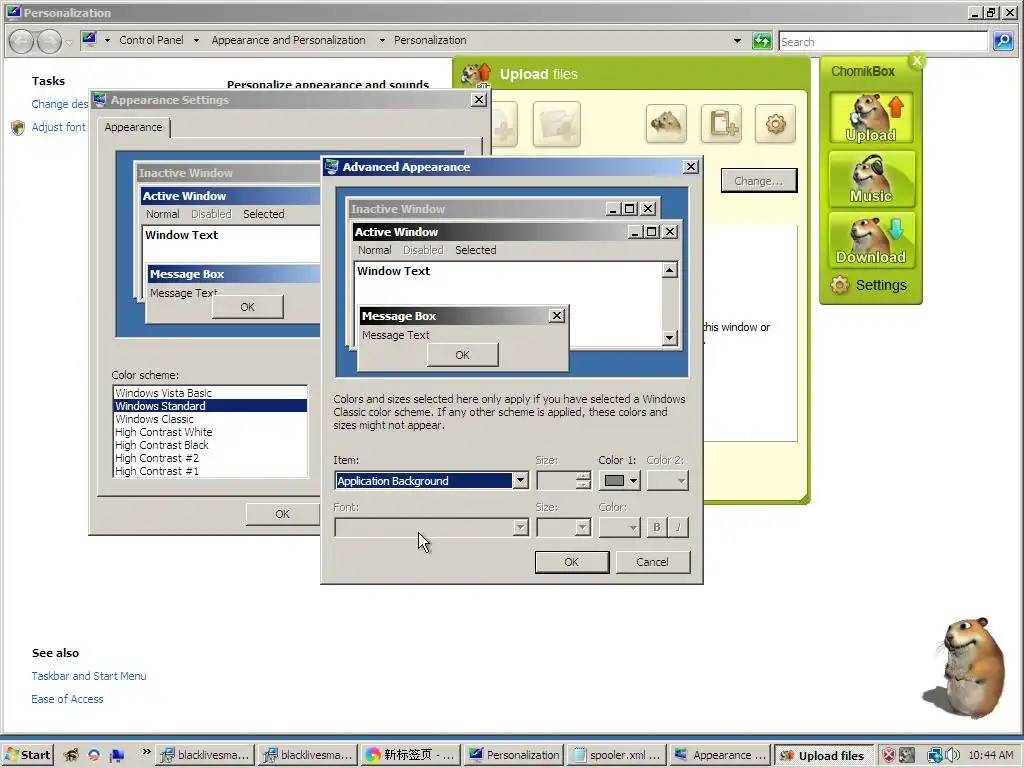The height and width of the screenshot is (768, 1024).
Task: Open the address bar history dropdown
Action: point(737,40)
